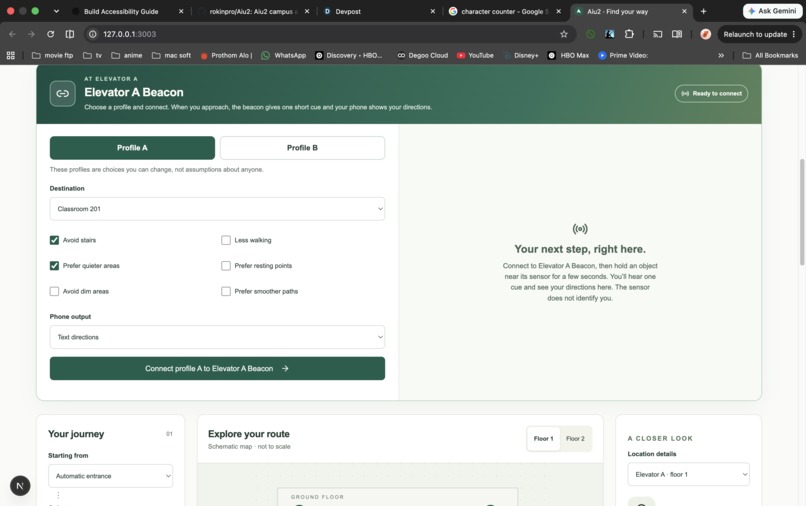The width and height of the screenshot is (806, 506).
Task: Open the Starting from dropdown
Action: pos(111,476)
